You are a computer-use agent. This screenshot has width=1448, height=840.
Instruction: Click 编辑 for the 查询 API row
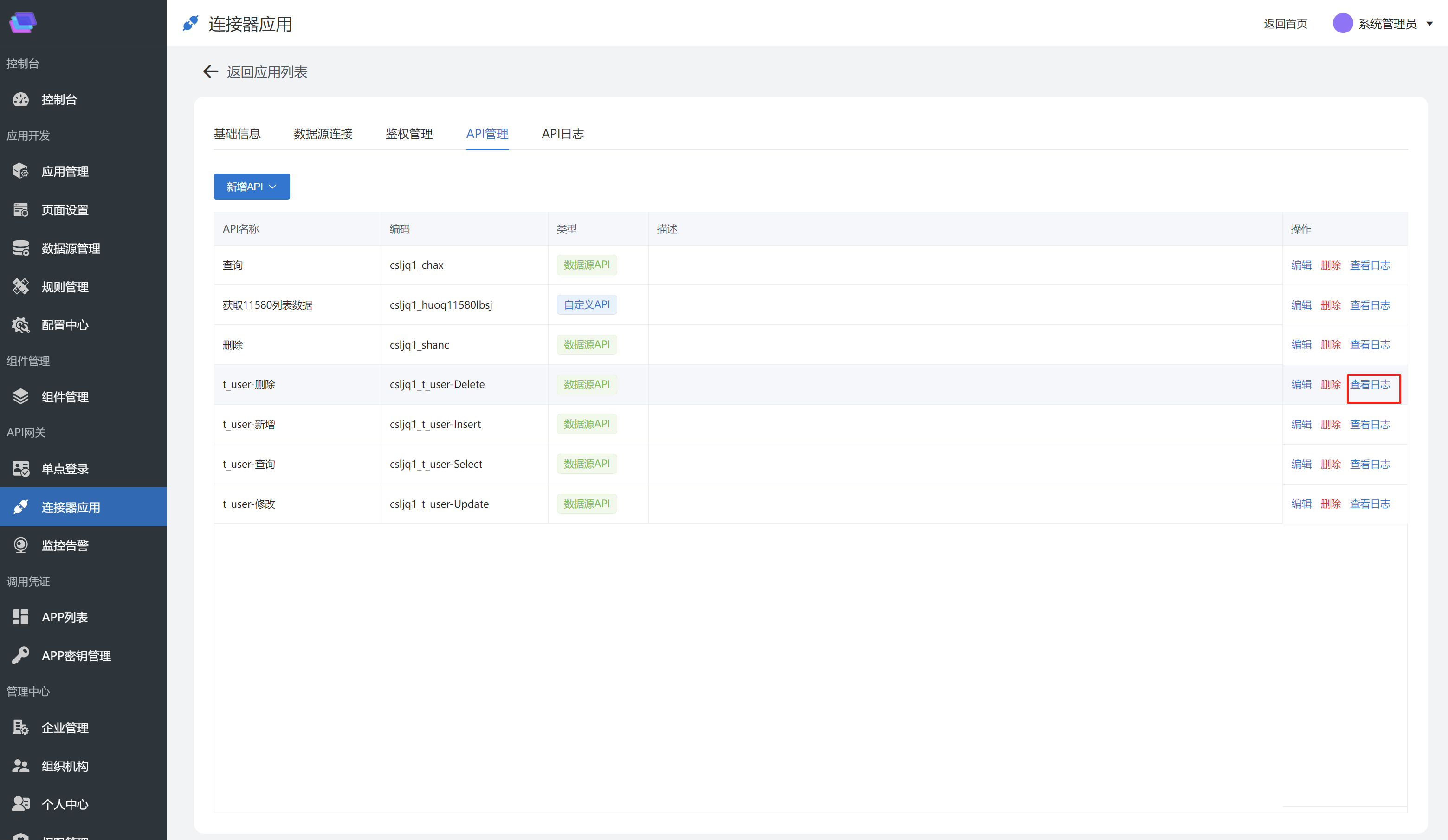1301,265
